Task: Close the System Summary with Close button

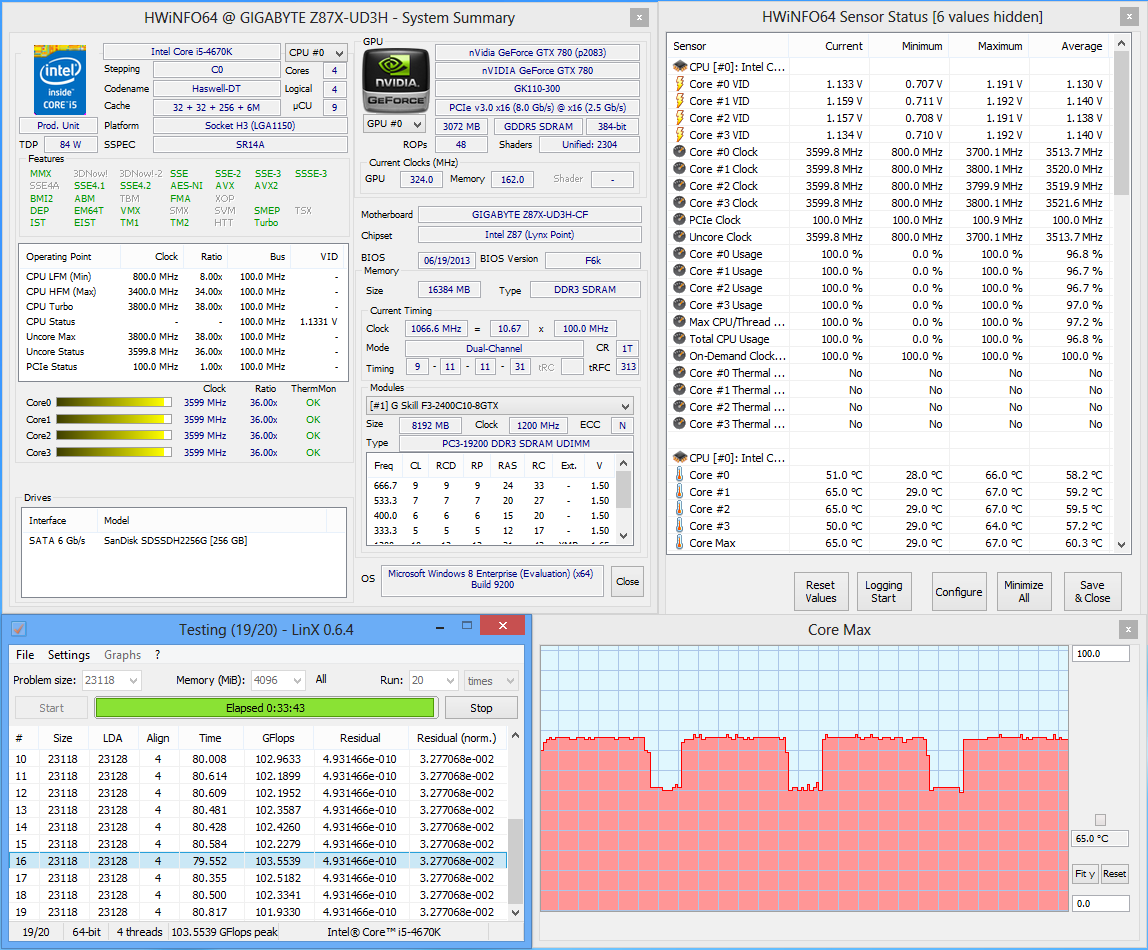Action: [627, 581]
